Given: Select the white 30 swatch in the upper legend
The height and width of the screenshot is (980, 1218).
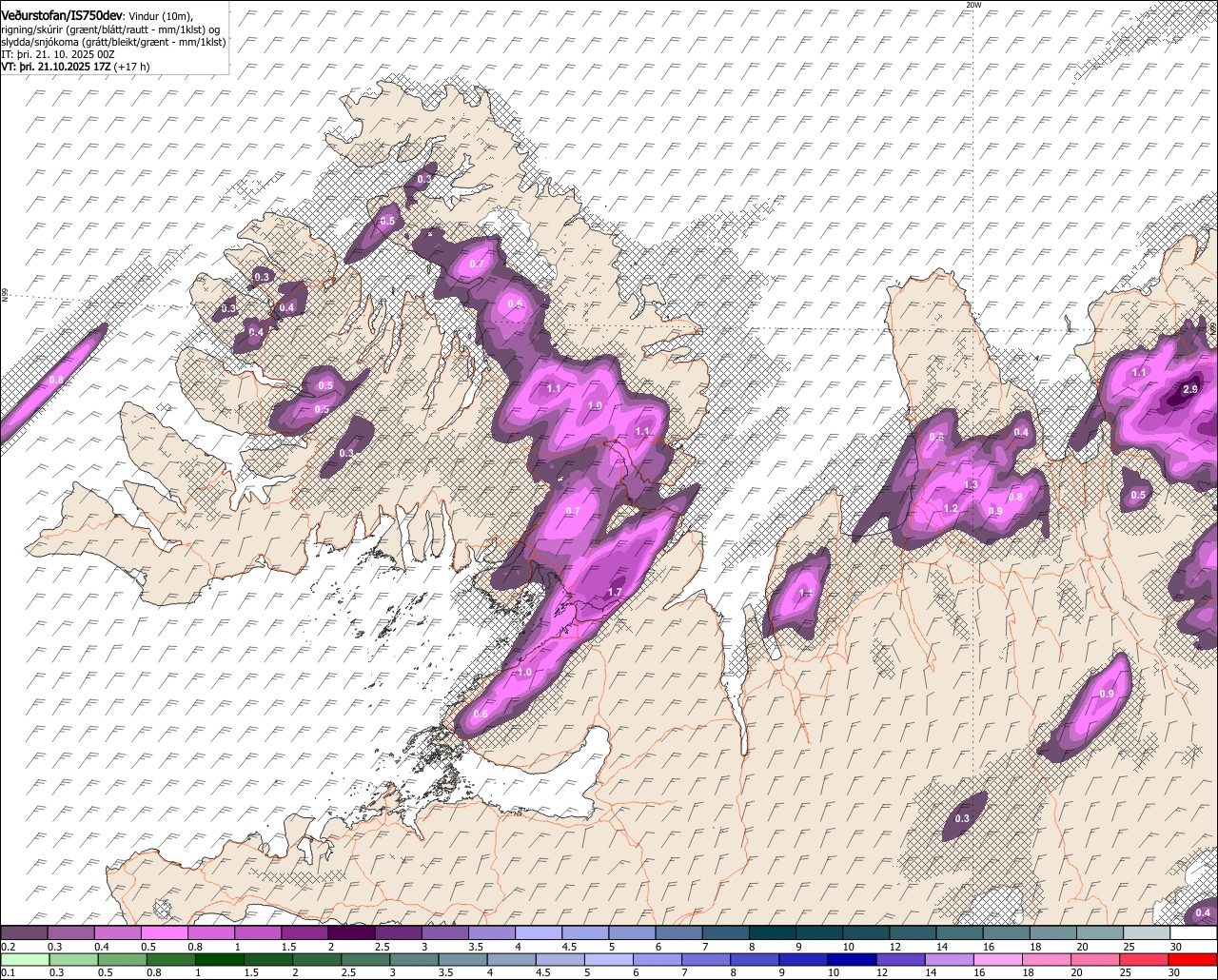Looking at the screenshot, I should coord(1193,932).
